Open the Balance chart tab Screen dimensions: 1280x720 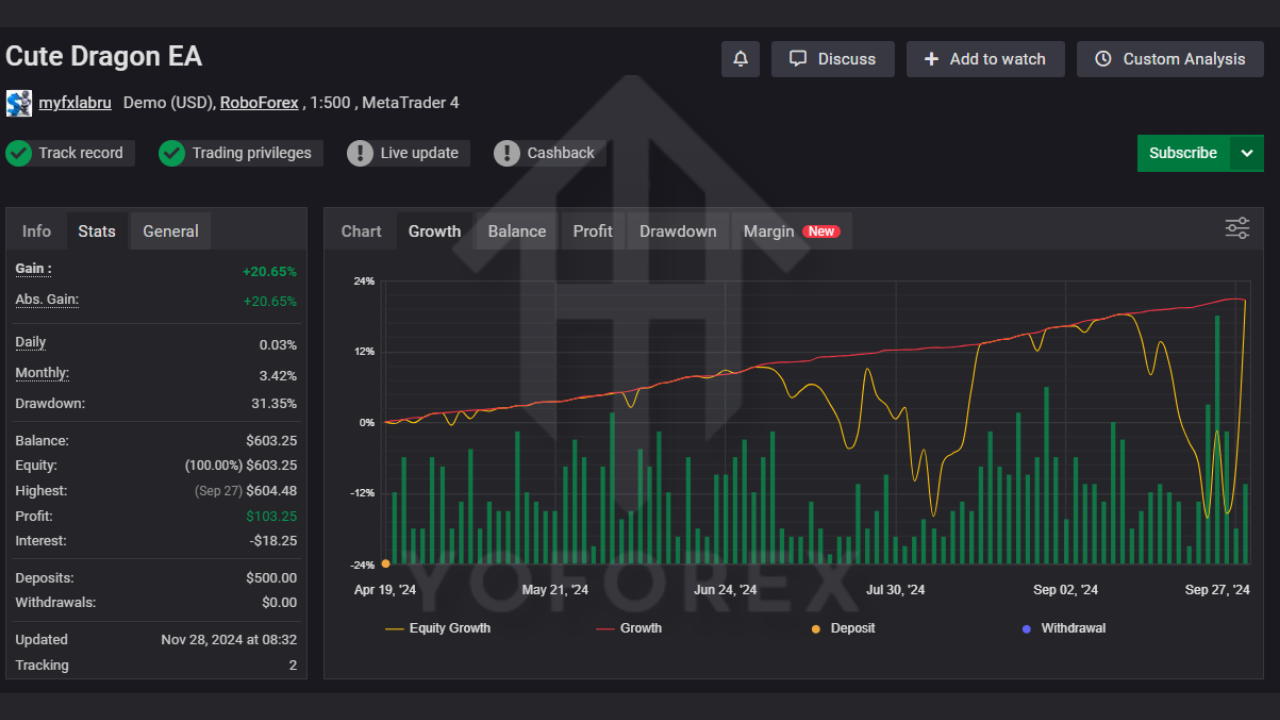click(517, 231)
